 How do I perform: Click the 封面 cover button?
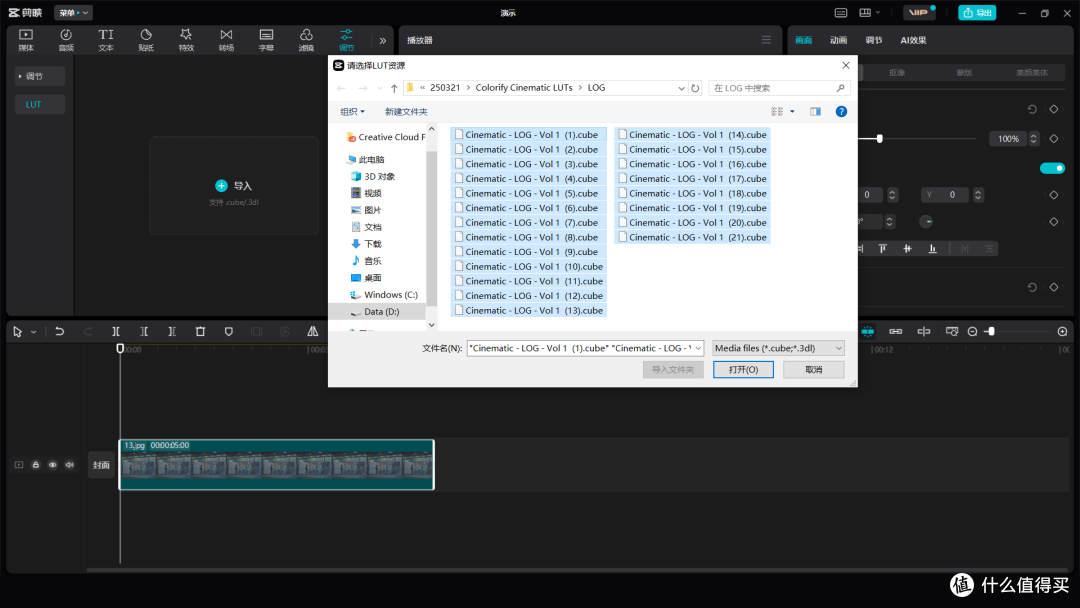(x=101, y=465)
